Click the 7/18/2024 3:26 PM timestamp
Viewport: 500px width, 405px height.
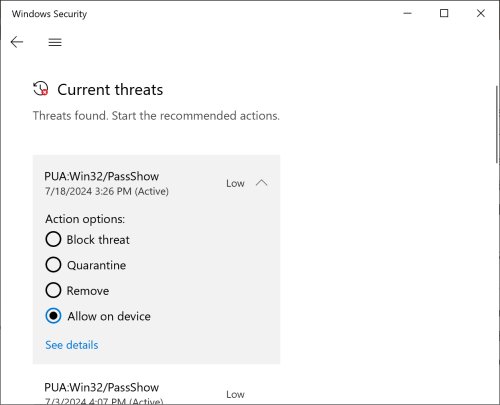[x=88, y=191]
